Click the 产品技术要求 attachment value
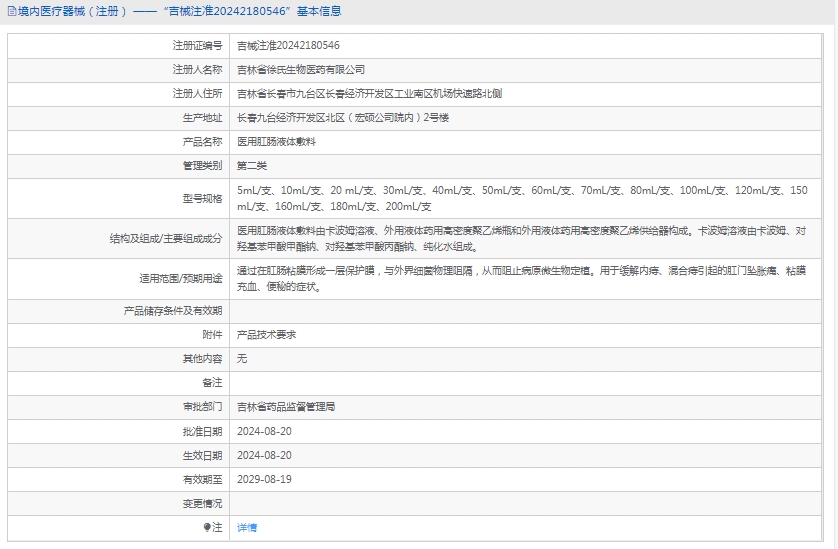The width and height of the screenshot is (838, 549). (x=266, y=335)
